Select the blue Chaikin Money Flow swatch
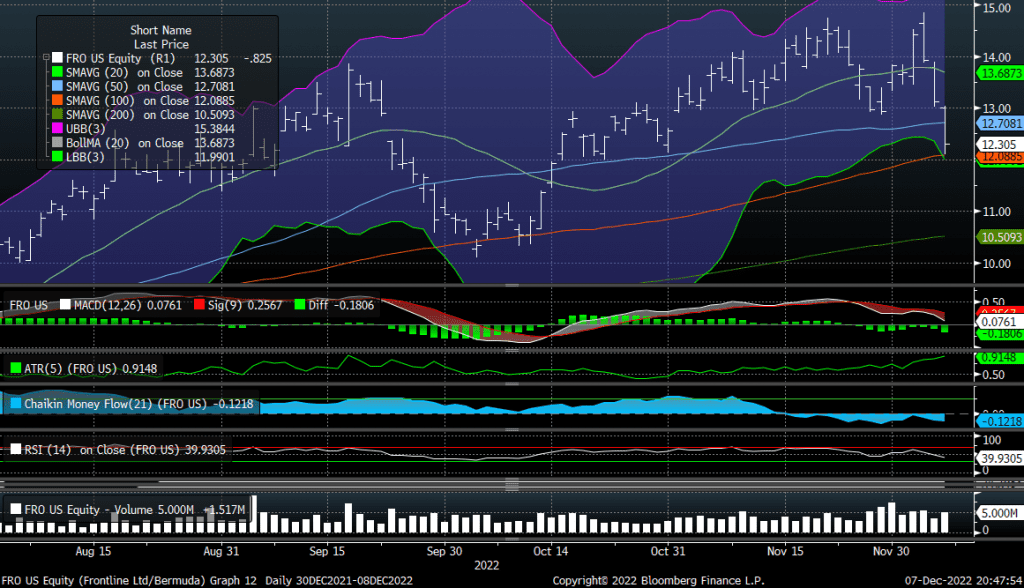Image resolution: width=1024 pixels, height=588 pixels. click(x=16, y=404)
